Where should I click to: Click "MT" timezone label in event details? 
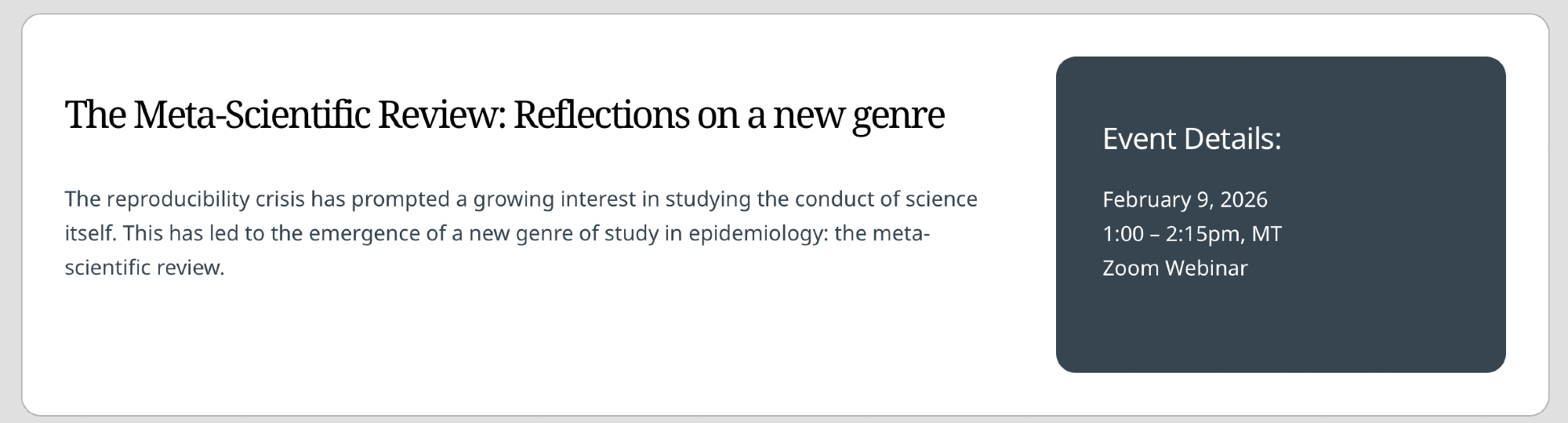1266,234
